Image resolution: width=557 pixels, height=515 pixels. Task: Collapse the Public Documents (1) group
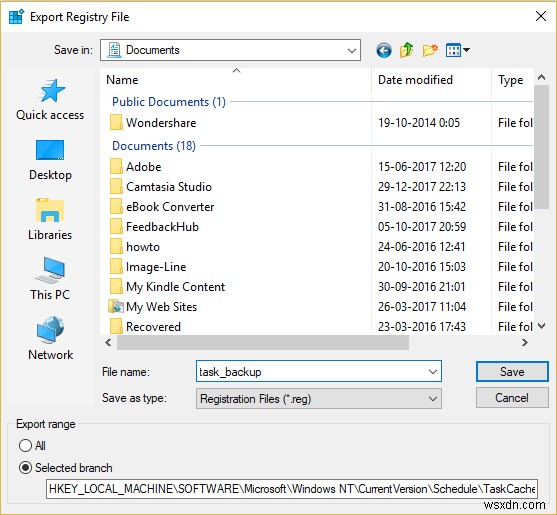coord(169,102)
